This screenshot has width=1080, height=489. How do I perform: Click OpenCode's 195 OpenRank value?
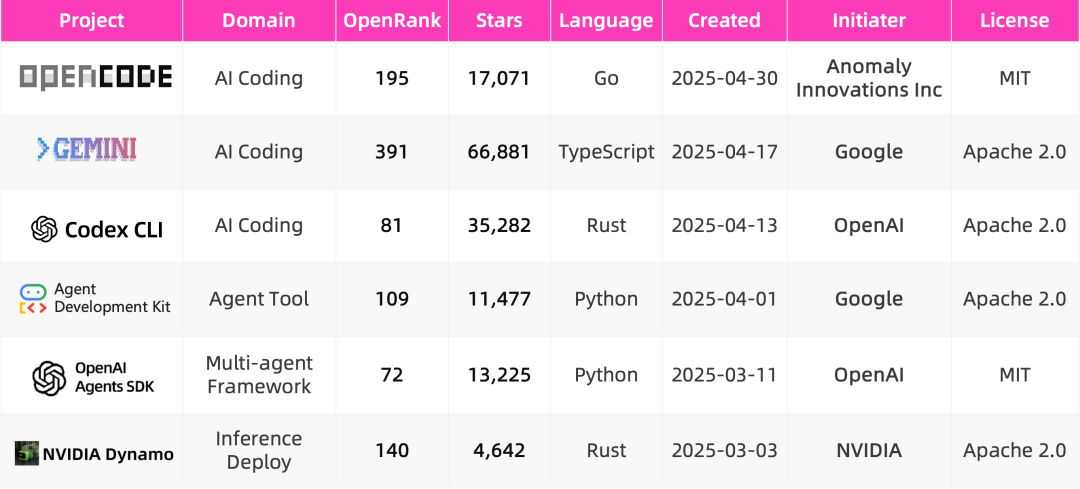392,78
